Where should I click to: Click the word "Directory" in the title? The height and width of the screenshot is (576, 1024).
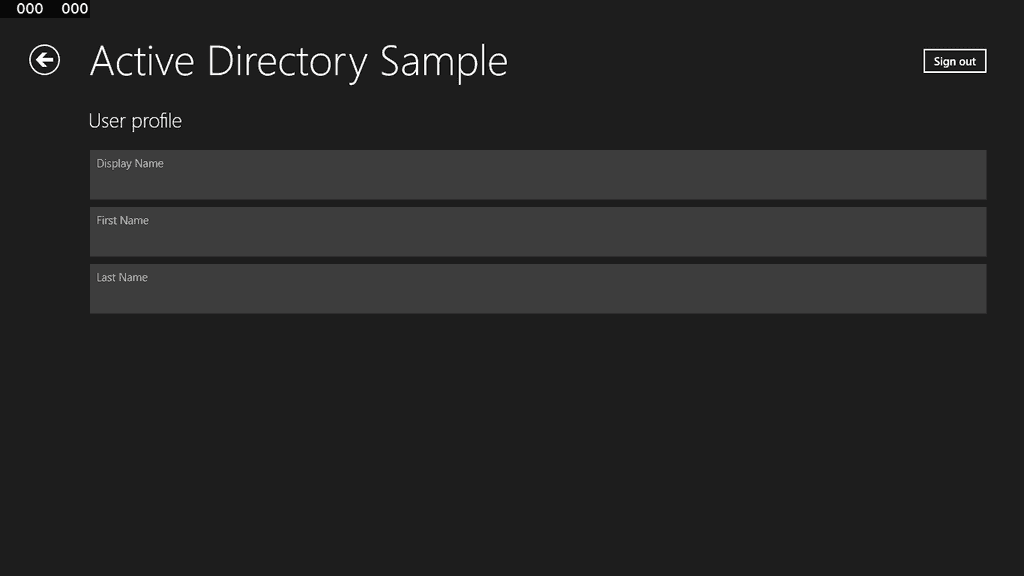pos(287,63)
